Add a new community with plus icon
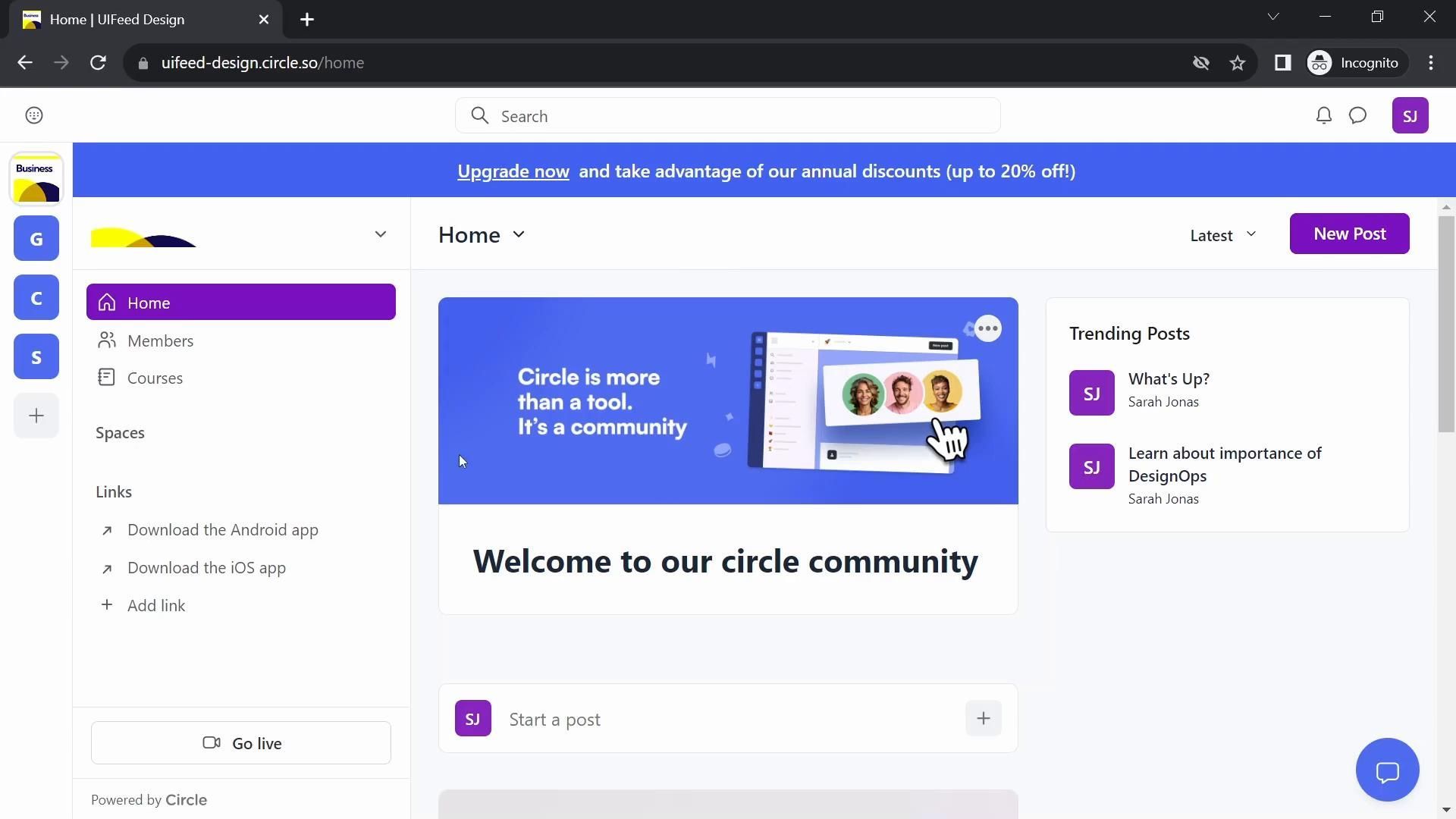Screen dimensions: 1456x819 36,416
